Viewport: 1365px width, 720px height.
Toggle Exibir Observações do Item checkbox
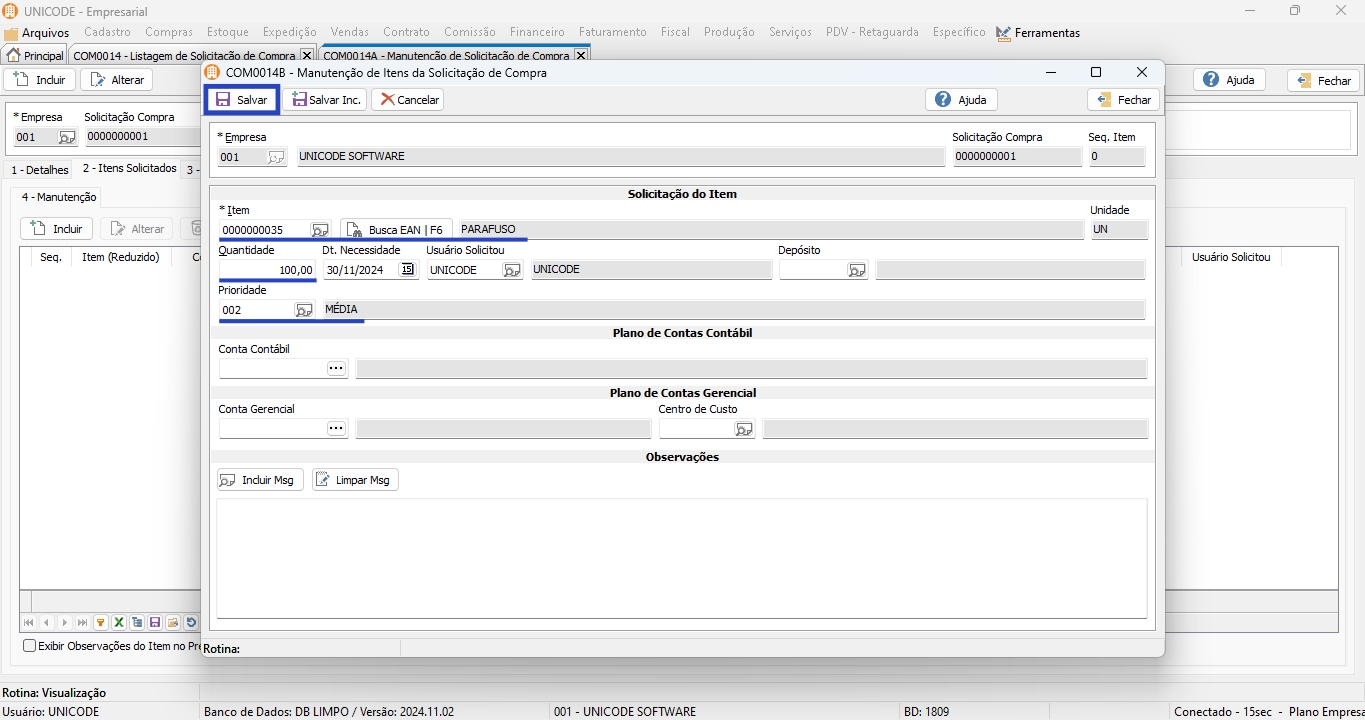pos(29,646)
